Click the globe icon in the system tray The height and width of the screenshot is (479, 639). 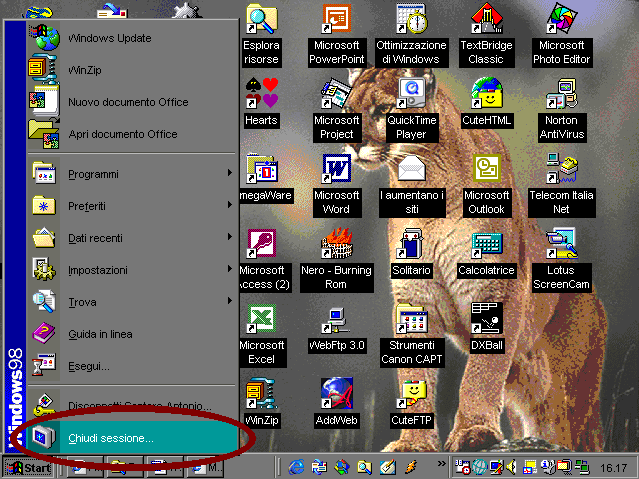pyautogui.click(x=480, y=467)
